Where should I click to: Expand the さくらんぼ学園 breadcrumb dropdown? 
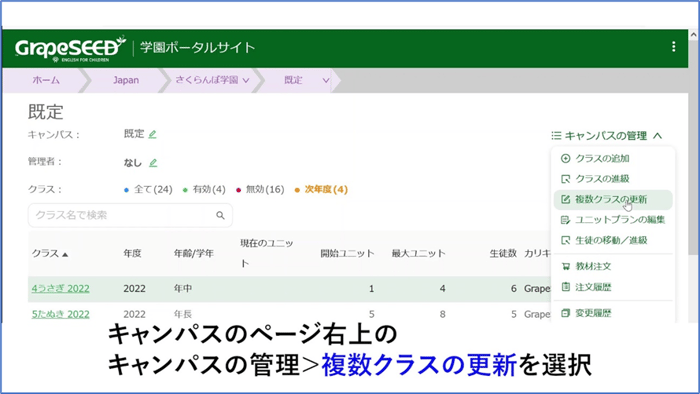(x=246, y=80)
